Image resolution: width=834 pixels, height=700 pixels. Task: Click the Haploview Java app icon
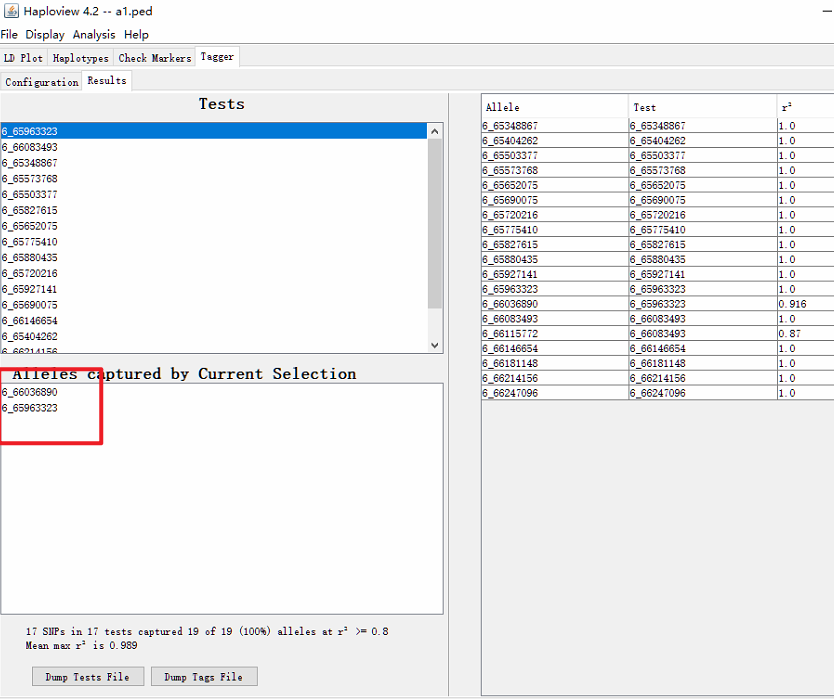click(11, 11)
